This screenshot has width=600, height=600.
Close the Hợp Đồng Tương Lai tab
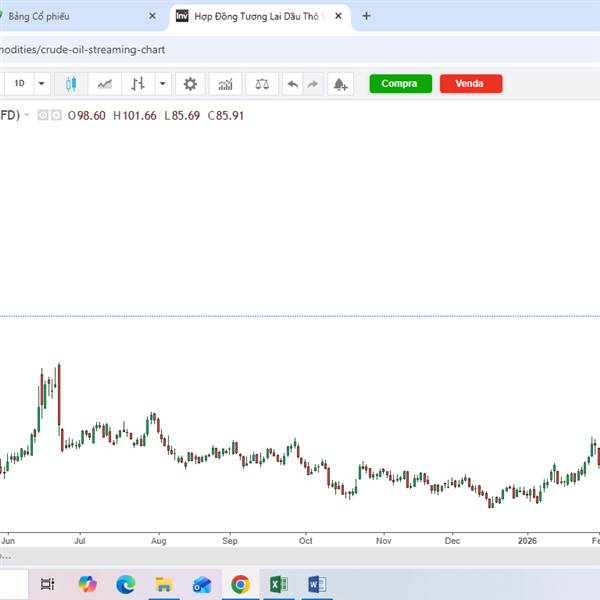tap(338, 16)
